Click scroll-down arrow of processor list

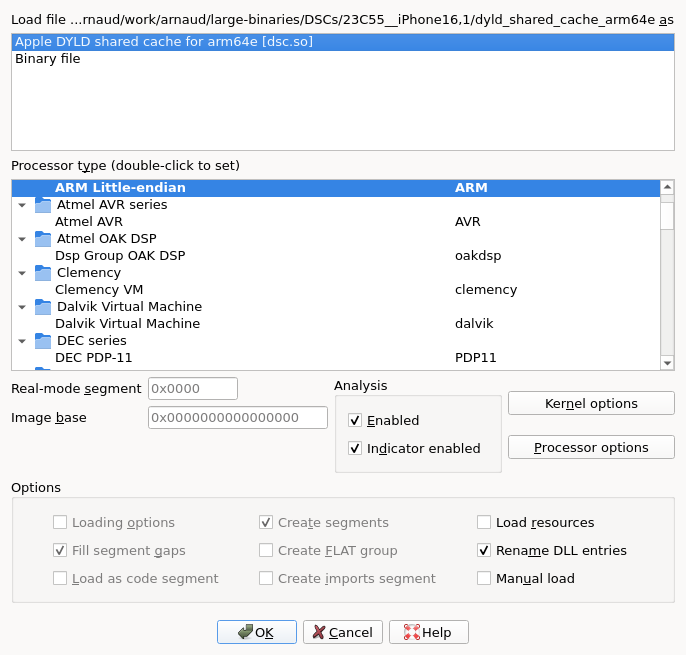[x=667, y=363]
